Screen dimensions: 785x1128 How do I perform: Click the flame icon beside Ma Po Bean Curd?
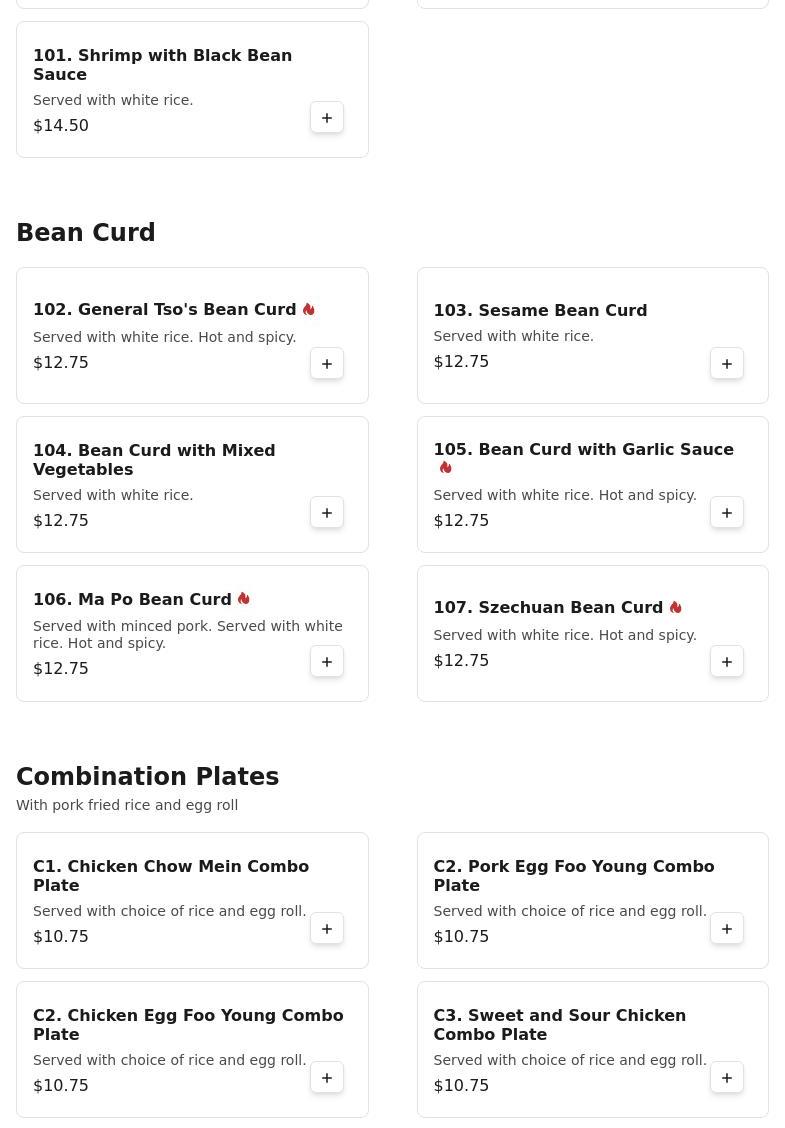coord(244,599)
